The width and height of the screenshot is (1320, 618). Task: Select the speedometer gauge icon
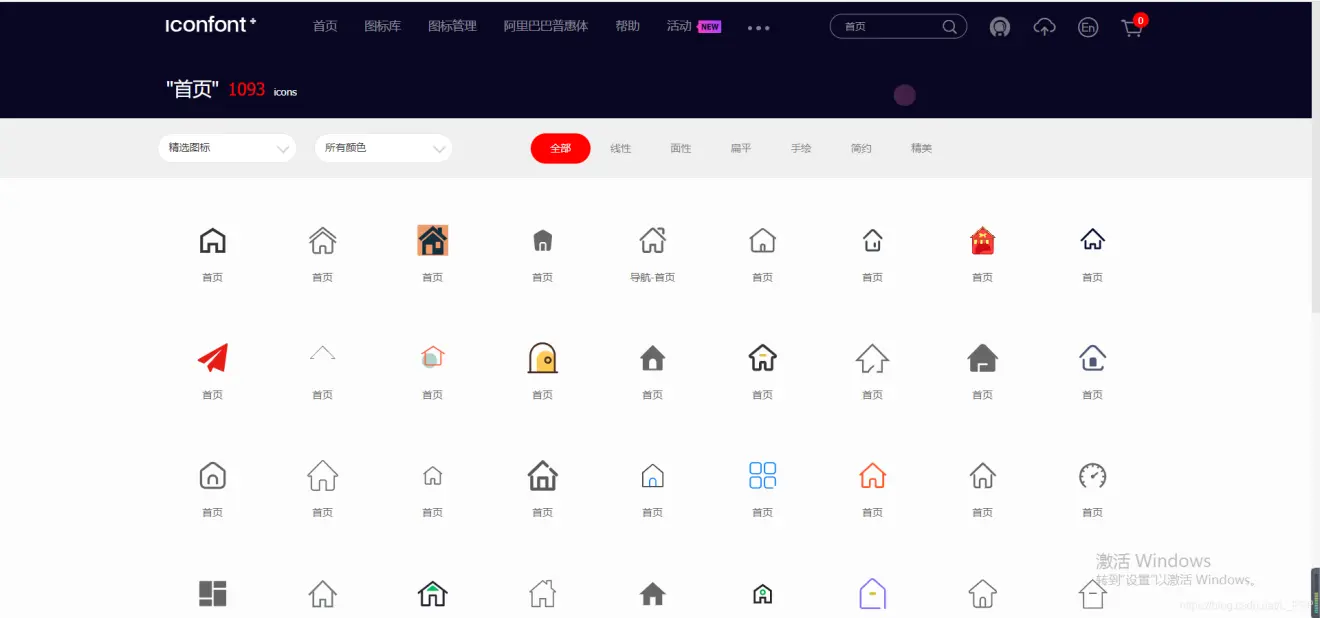point(1092,475)
